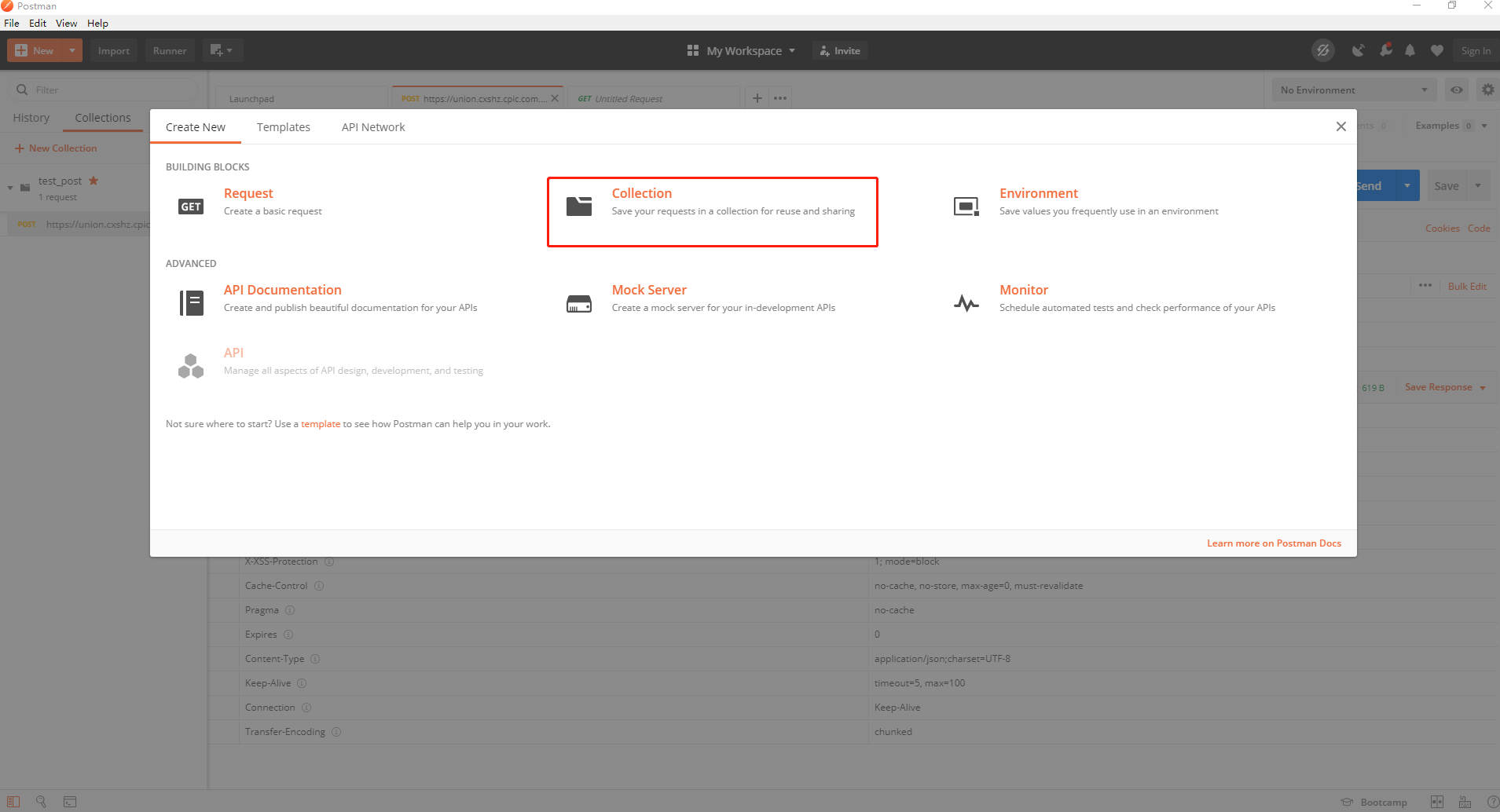Open the Find and Replace status bar icon
This screenshot has height=812, width=1500.
[41, 802]
